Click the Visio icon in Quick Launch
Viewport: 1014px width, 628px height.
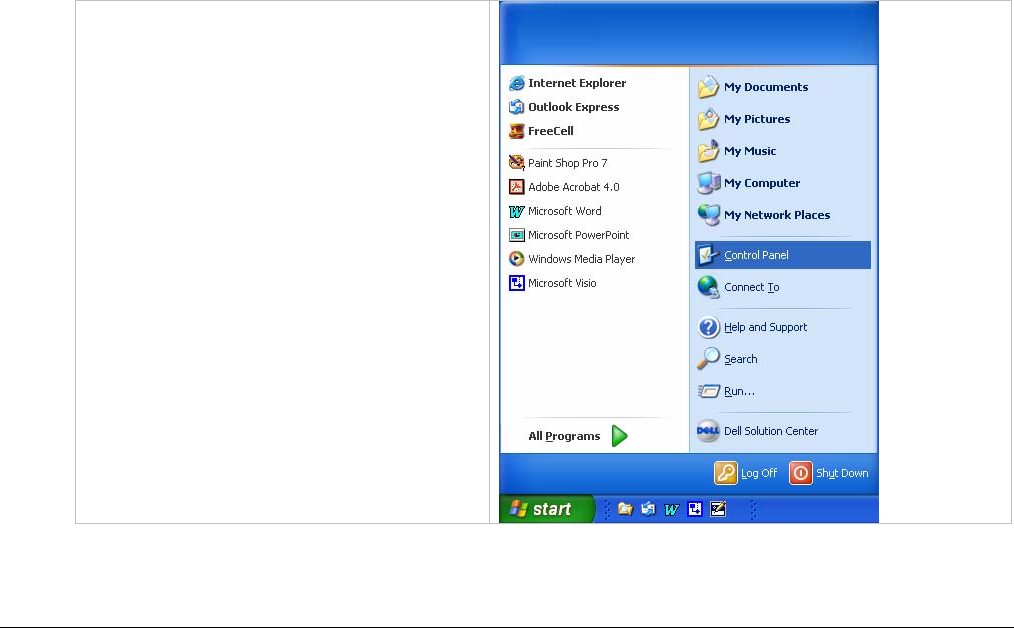click(695, 509)
